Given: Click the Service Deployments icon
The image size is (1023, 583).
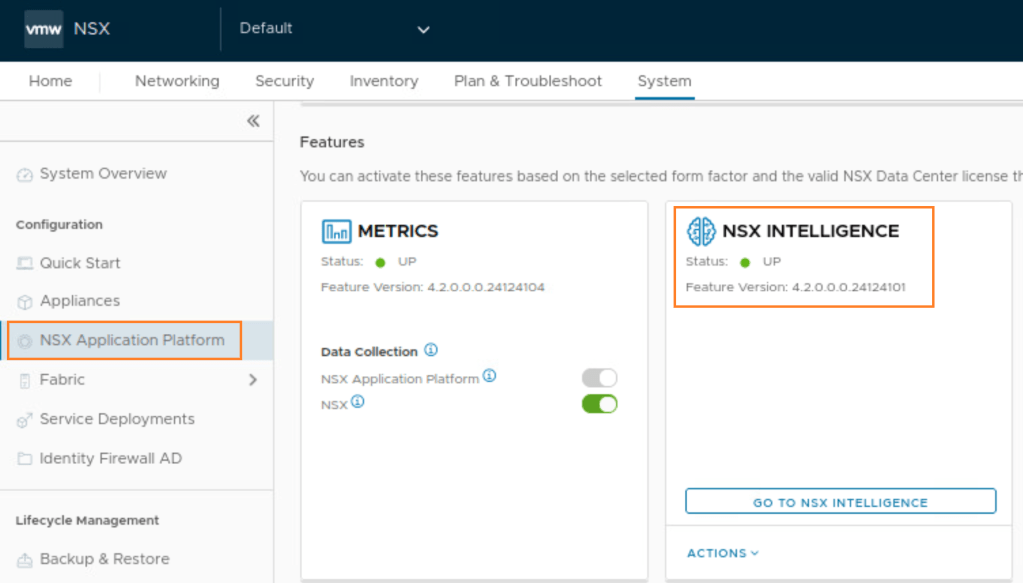Looking at the screenshot, I should (x=25, y=420).
